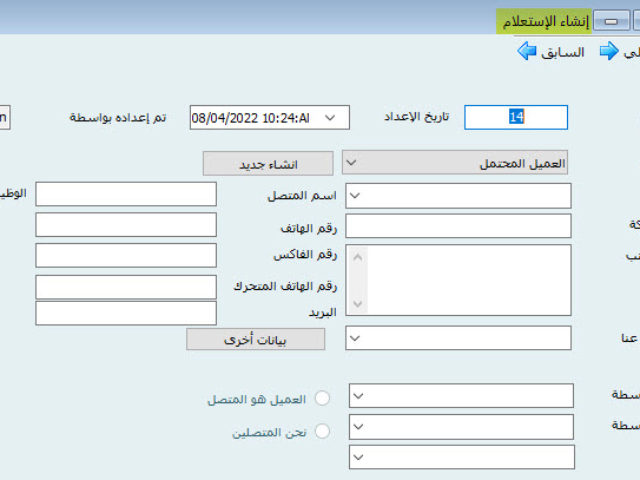Click the scroll-down arrow in the multiline box
Viewport: 640px width, 480px height.
[x=359, y=305]
